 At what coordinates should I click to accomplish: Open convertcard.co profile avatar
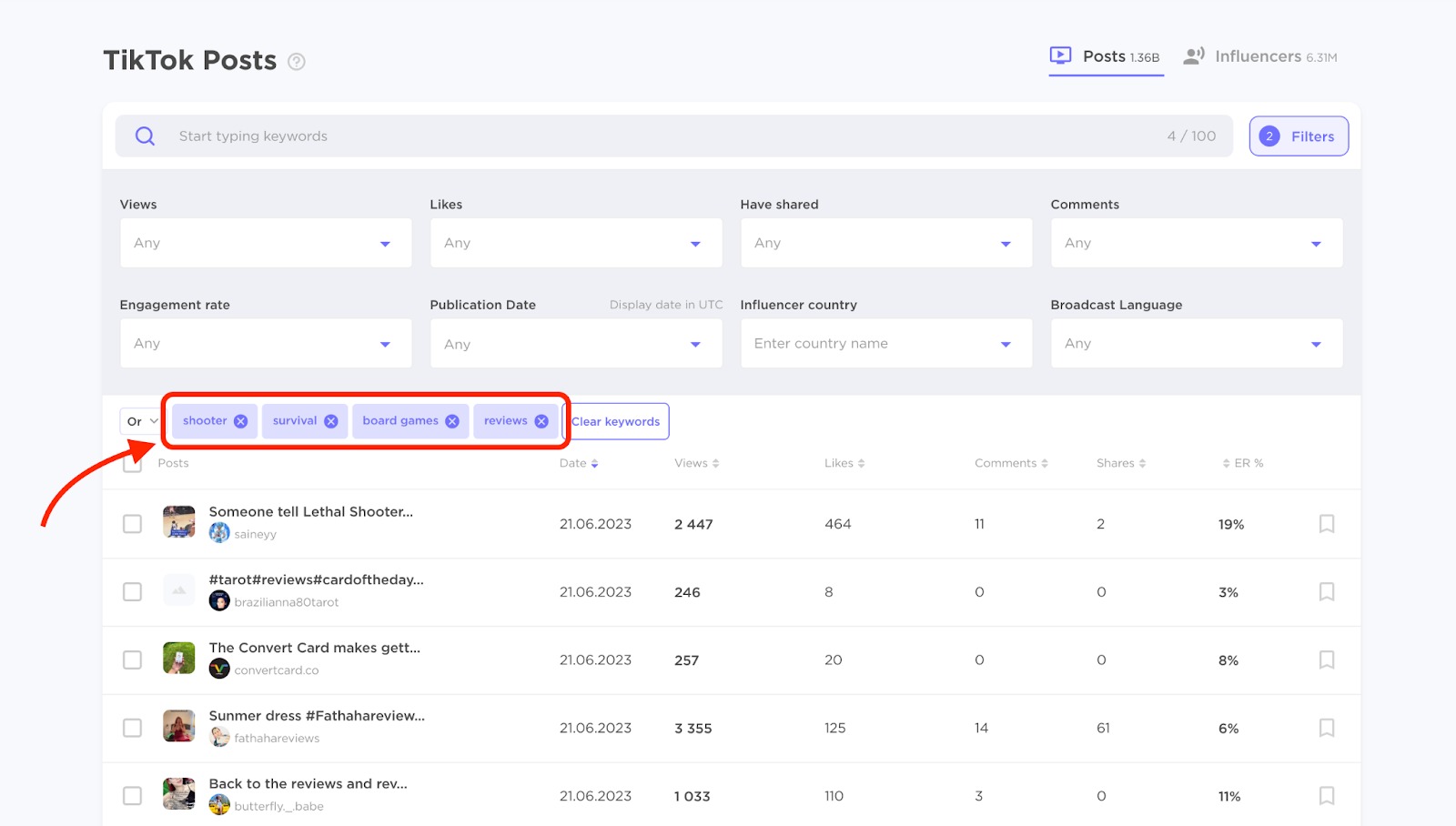click(x=219, y=670)
